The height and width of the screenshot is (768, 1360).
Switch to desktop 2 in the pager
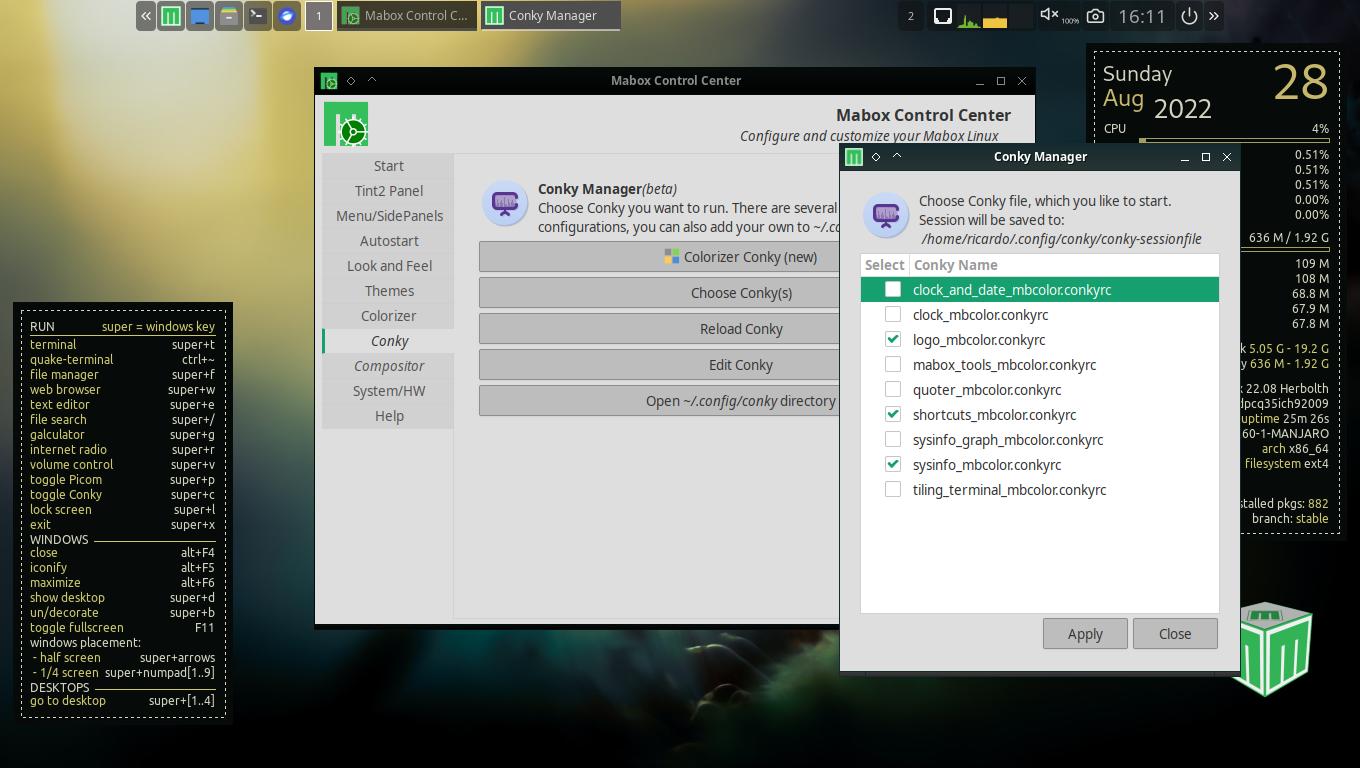[911, 16]
